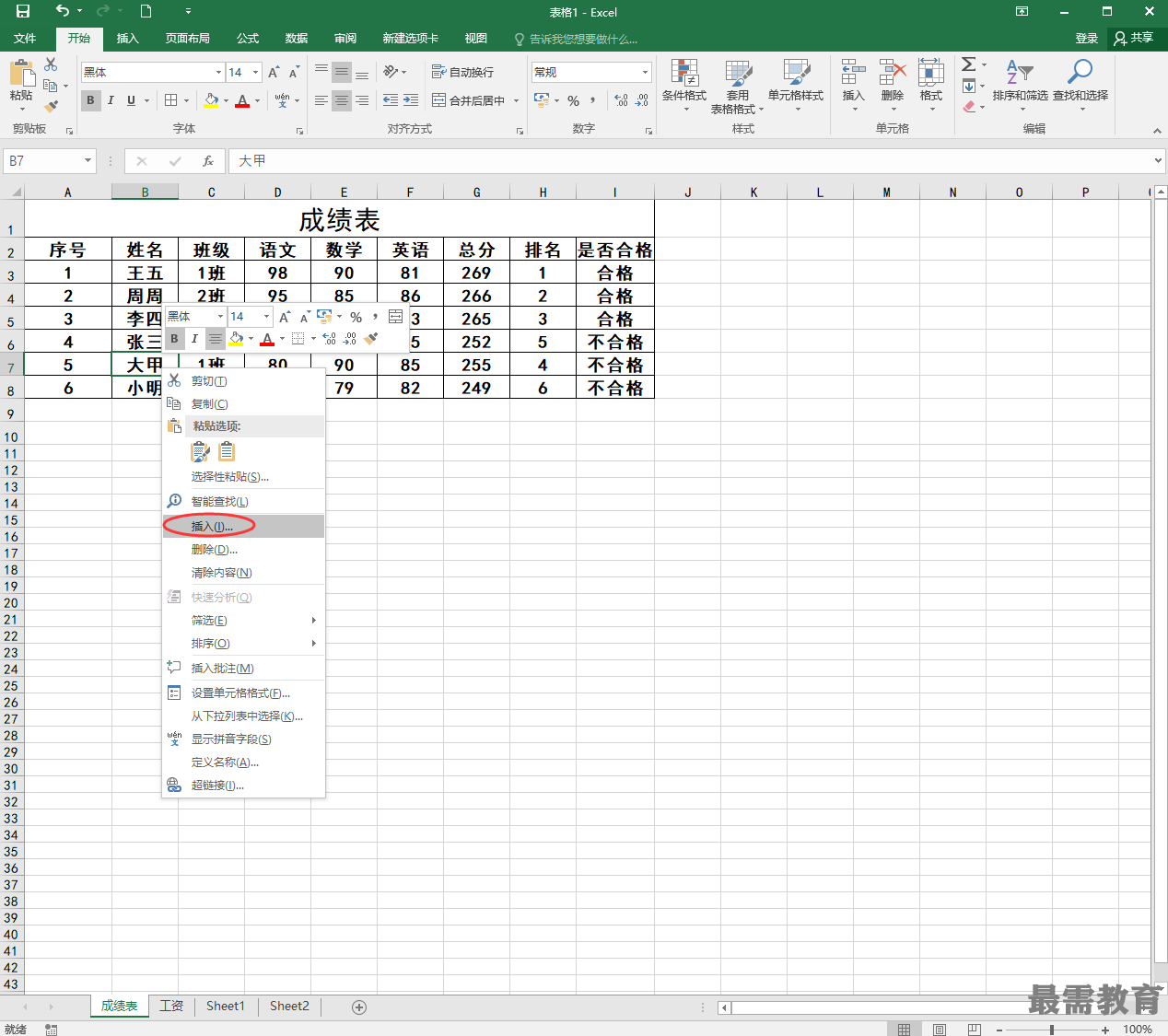The width and height of the screenshot is (1168, 1036).
Task: Apply yellow fill color in ribbon
Action: pyautogui.click(x=212, y=100)
